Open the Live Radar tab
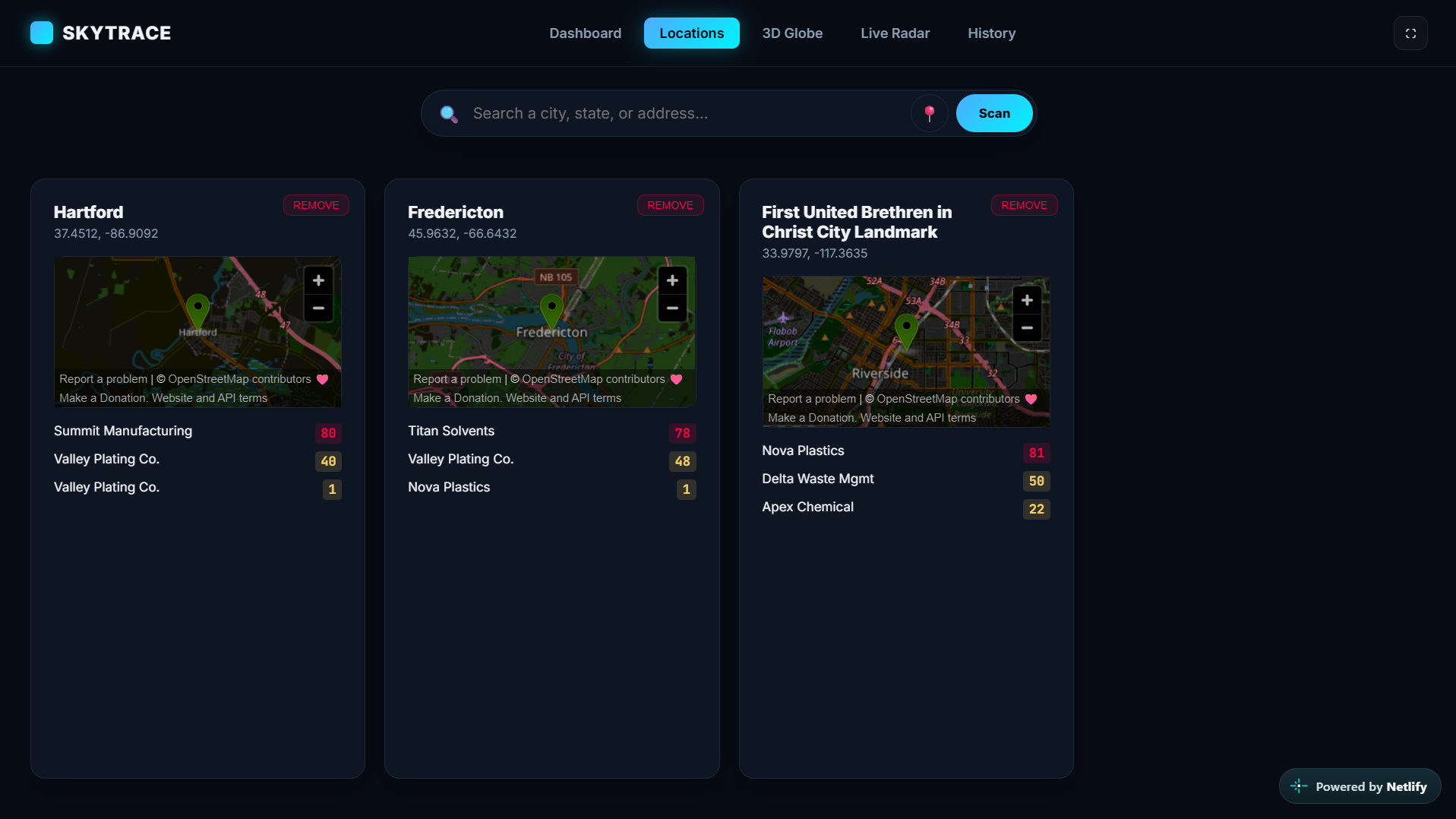The image size is (1456, 819). (895, 33)
